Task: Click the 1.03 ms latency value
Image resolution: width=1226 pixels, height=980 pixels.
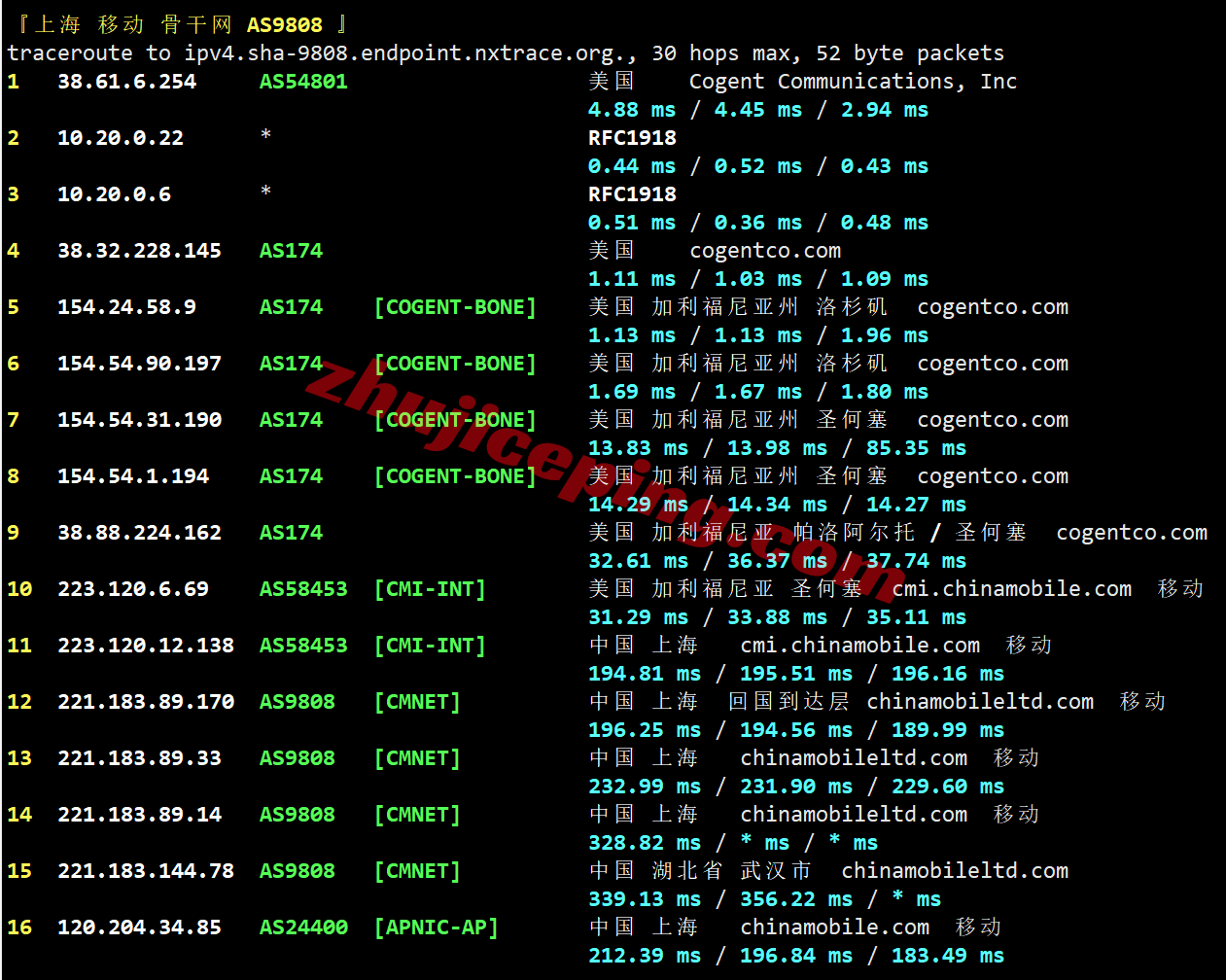Action: pos(758,279)
